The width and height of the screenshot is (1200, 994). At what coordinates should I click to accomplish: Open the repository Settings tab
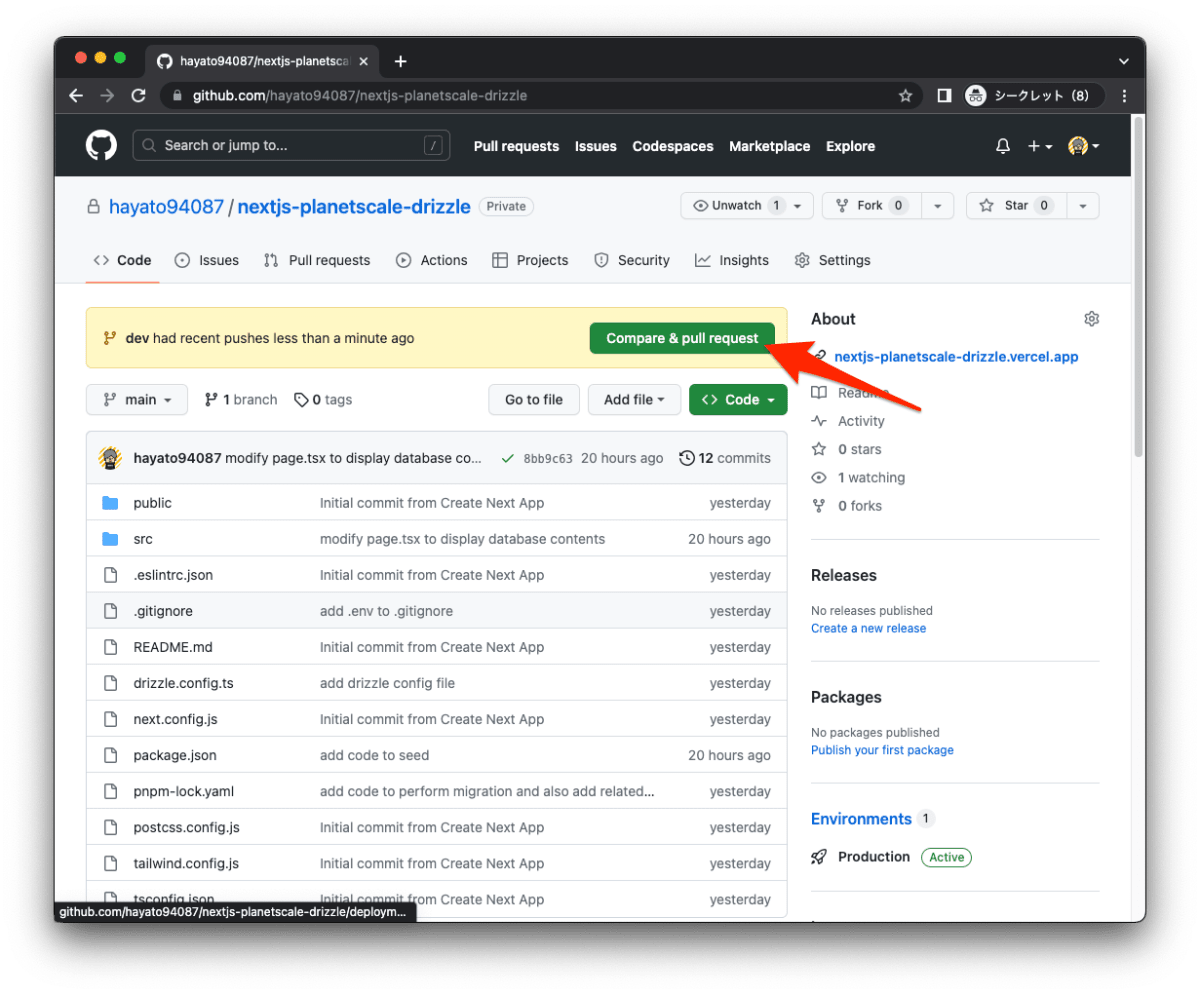pyautogui.click(x=832, y=260)
